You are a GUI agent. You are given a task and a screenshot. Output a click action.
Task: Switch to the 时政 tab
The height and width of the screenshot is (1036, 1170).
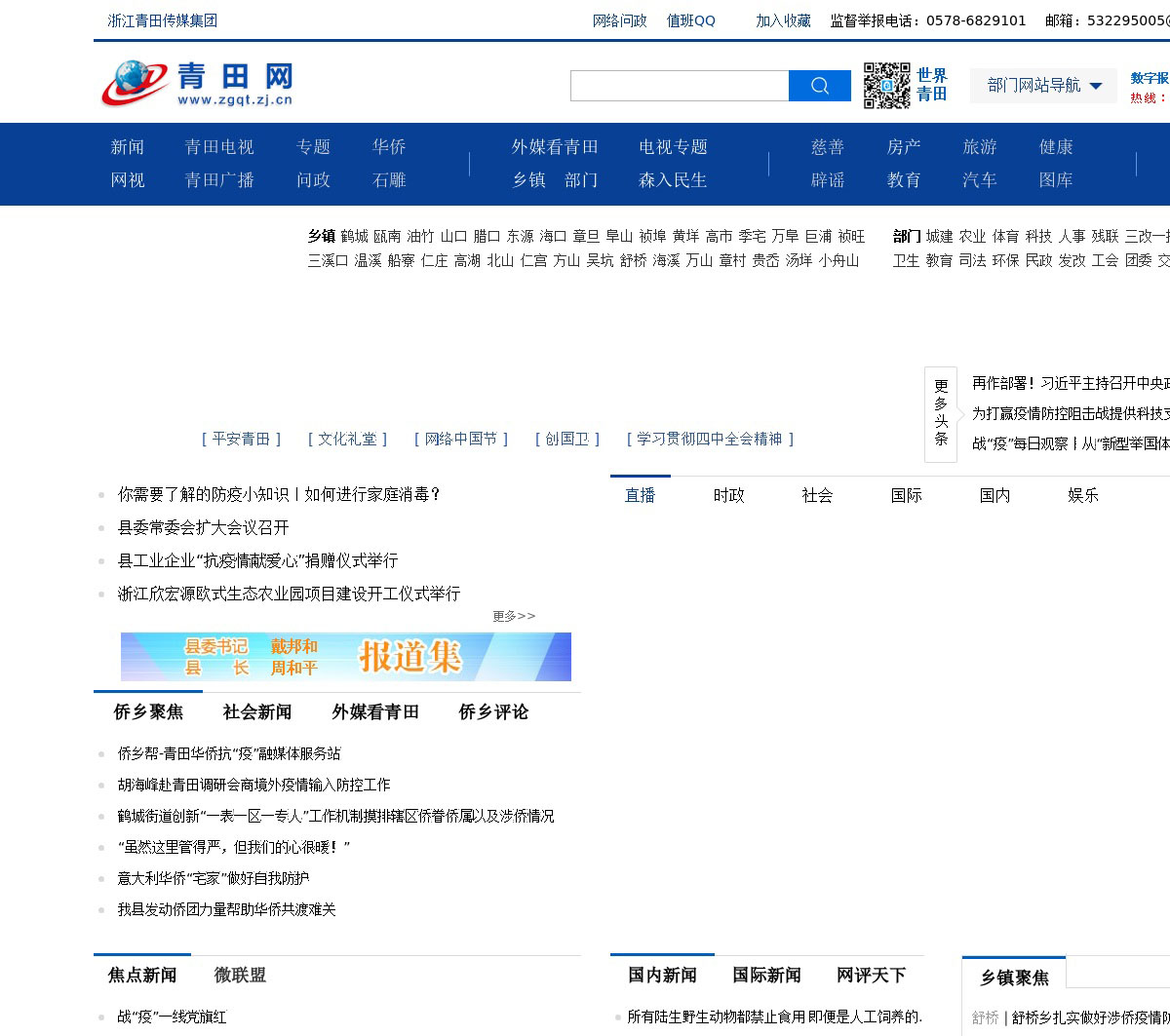pos(728,495)
